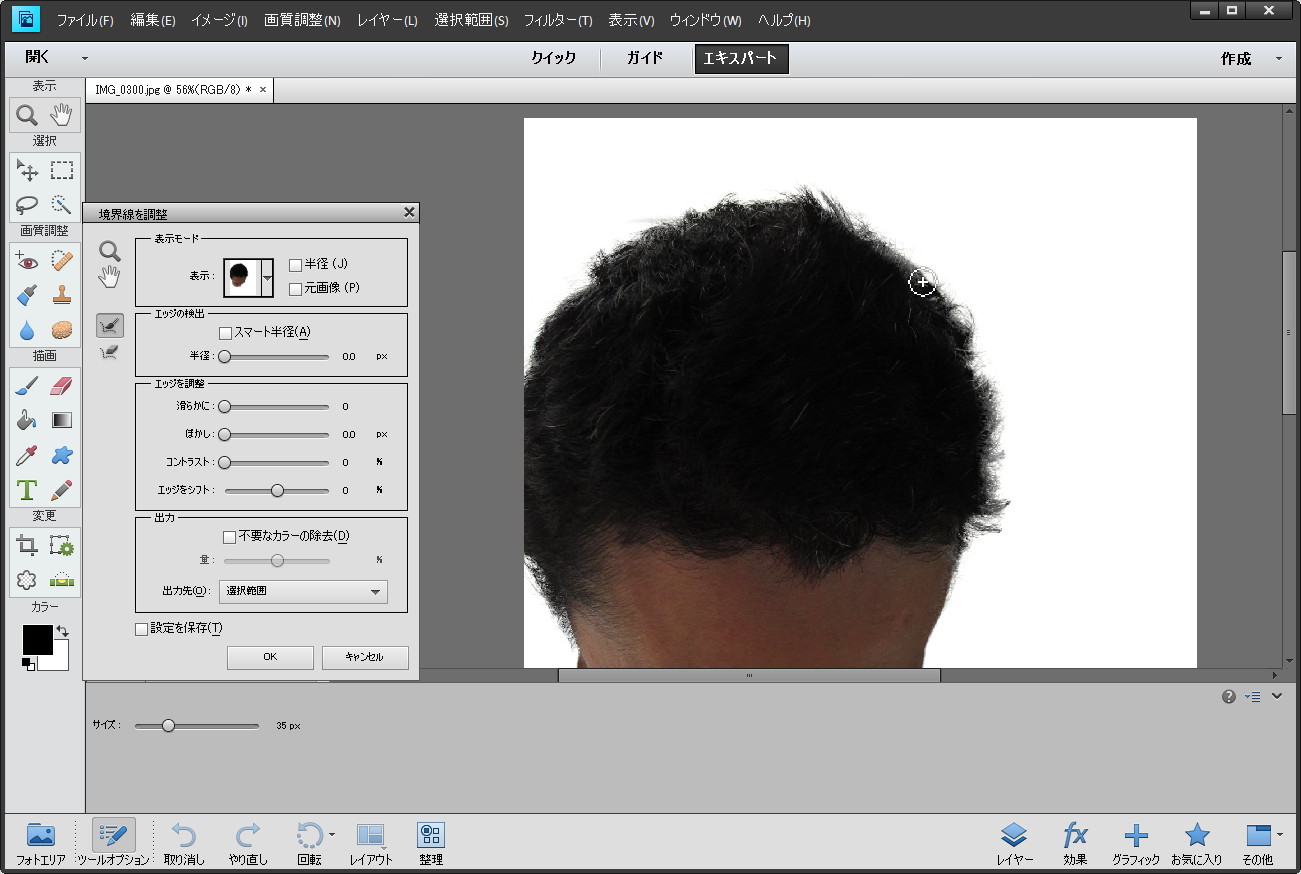Select the Cookie Cutter tool

pyautogui.click(x=27, y=579)
